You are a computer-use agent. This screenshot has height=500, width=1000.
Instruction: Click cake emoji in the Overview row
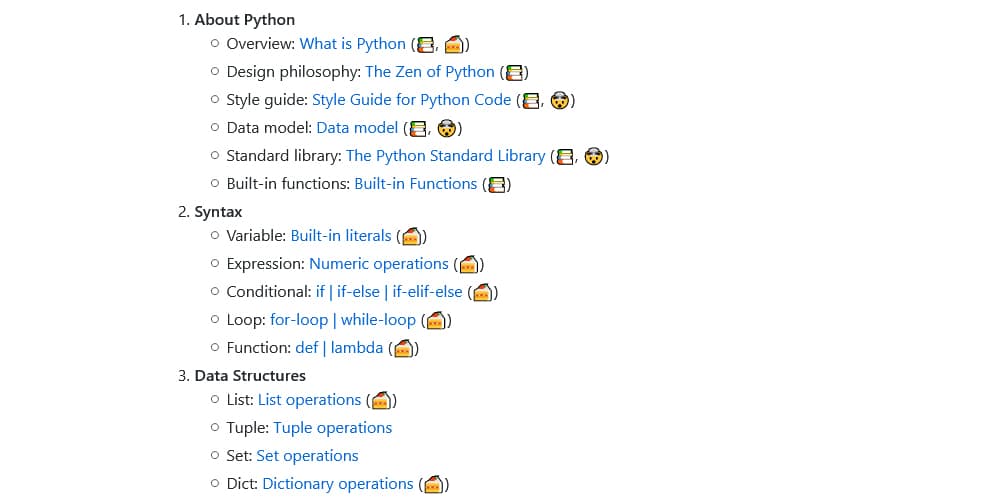point(454,45)
